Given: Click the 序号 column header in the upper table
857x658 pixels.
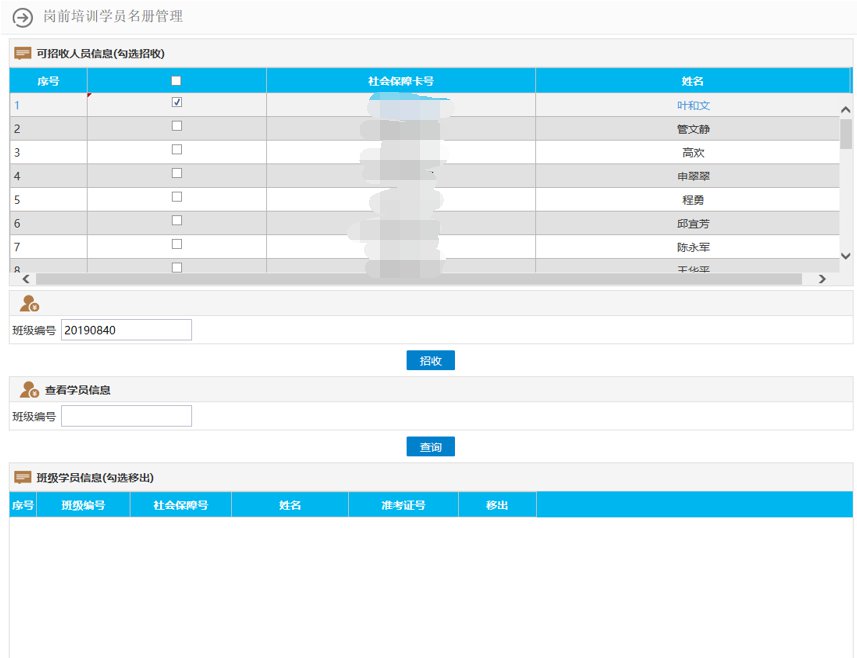Looking at the screenshot, I should [48, 81].
